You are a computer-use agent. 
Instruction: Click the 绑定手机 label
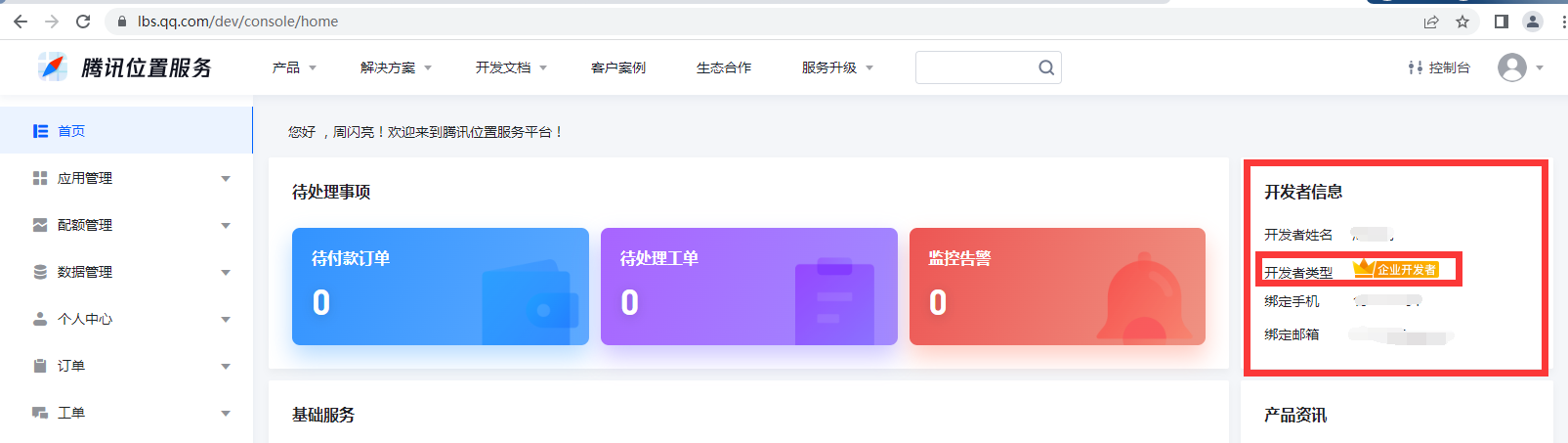click(1292, 301)
